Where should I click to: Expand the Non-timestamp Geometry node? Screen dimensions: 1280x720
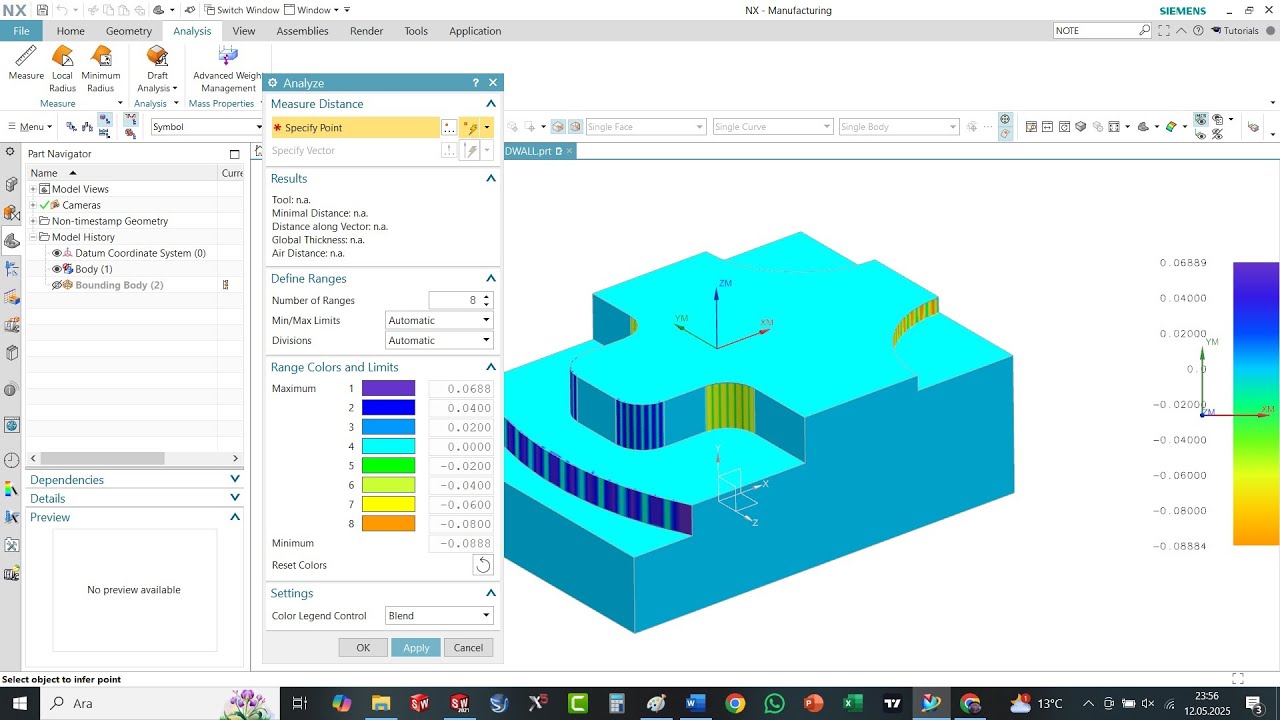[33, 221]
